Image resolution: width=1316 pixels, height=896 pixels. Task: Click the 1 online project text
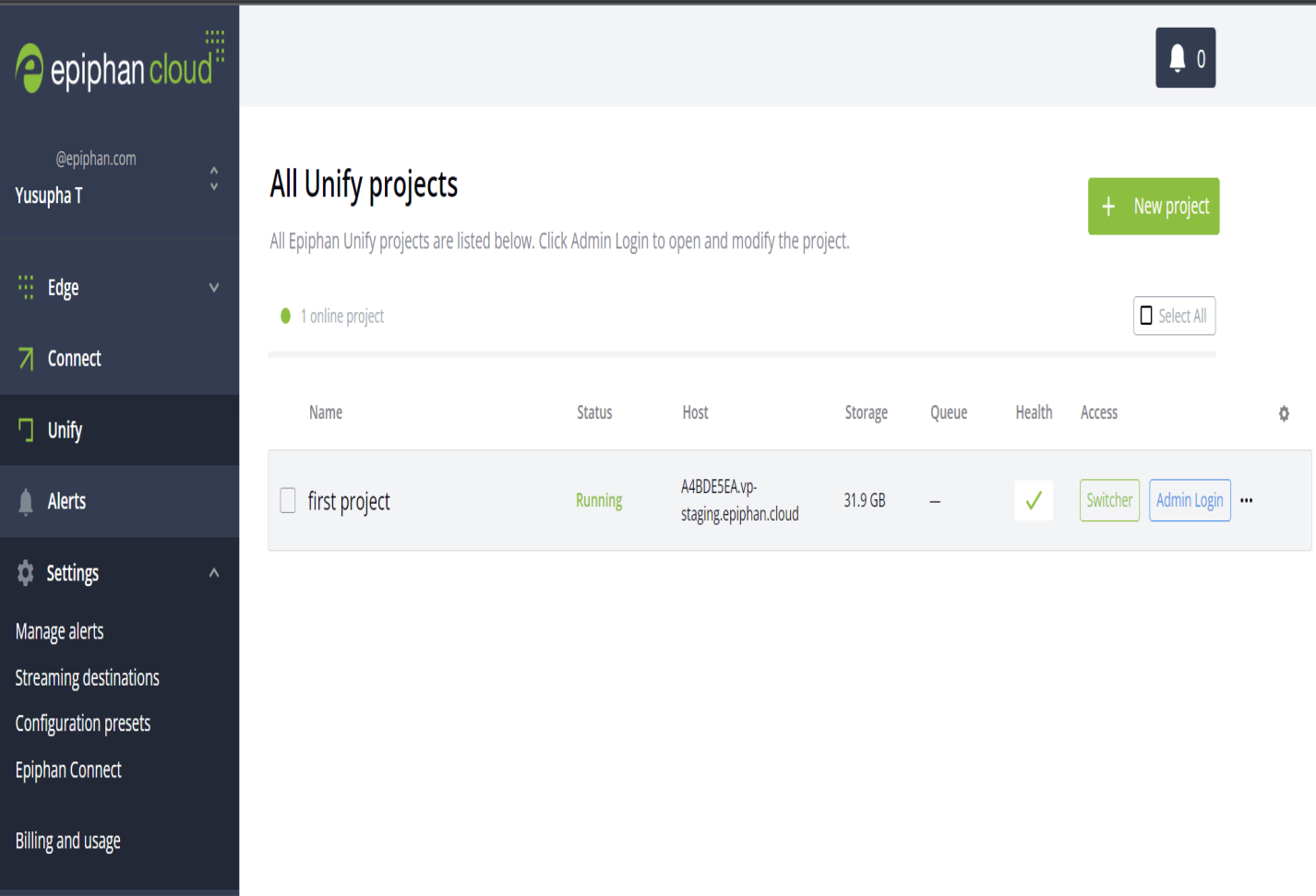341,316
